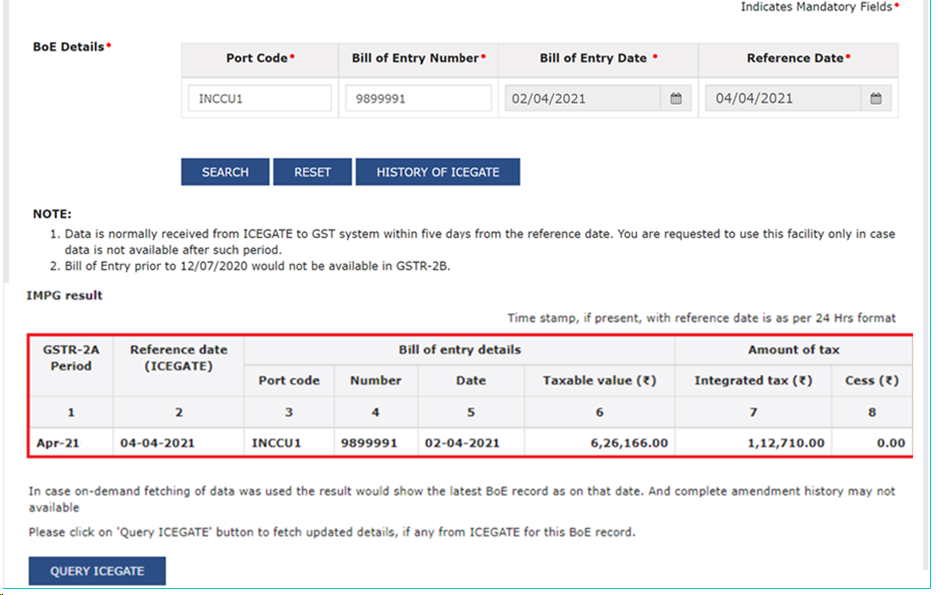Open HISTORY OF ICEGATE
The image size is (936, 595).
[x=438, y=172]
